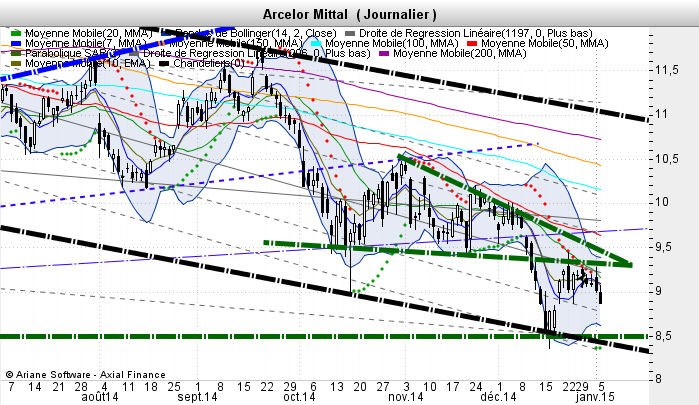The width and height of the screenshot is (699, 405).
Task: Click the oct.14 month label on the time axis
Action: pyautogui.click(x=299, y=397)
